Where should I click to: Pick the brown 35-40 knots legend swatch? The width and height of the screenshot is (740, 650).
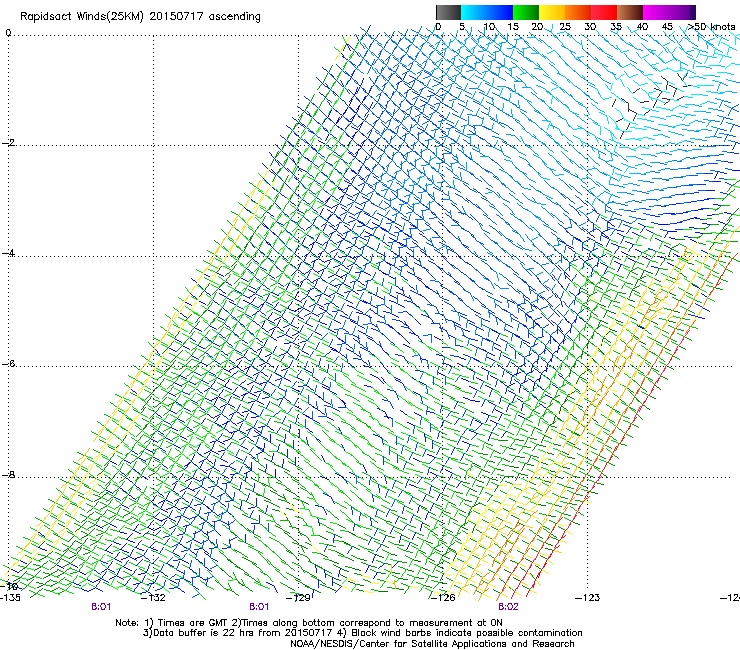(x=630, y=12)
